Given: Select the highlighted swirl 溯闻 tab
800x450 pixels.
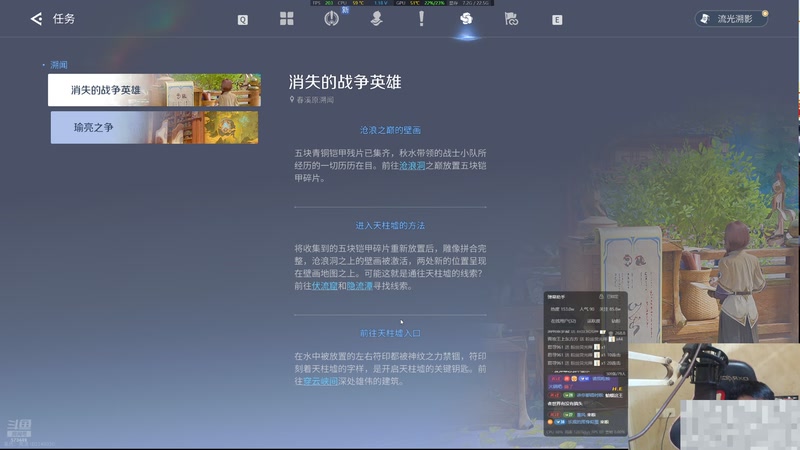Looking at the screenshot, I should click(466, 19).
